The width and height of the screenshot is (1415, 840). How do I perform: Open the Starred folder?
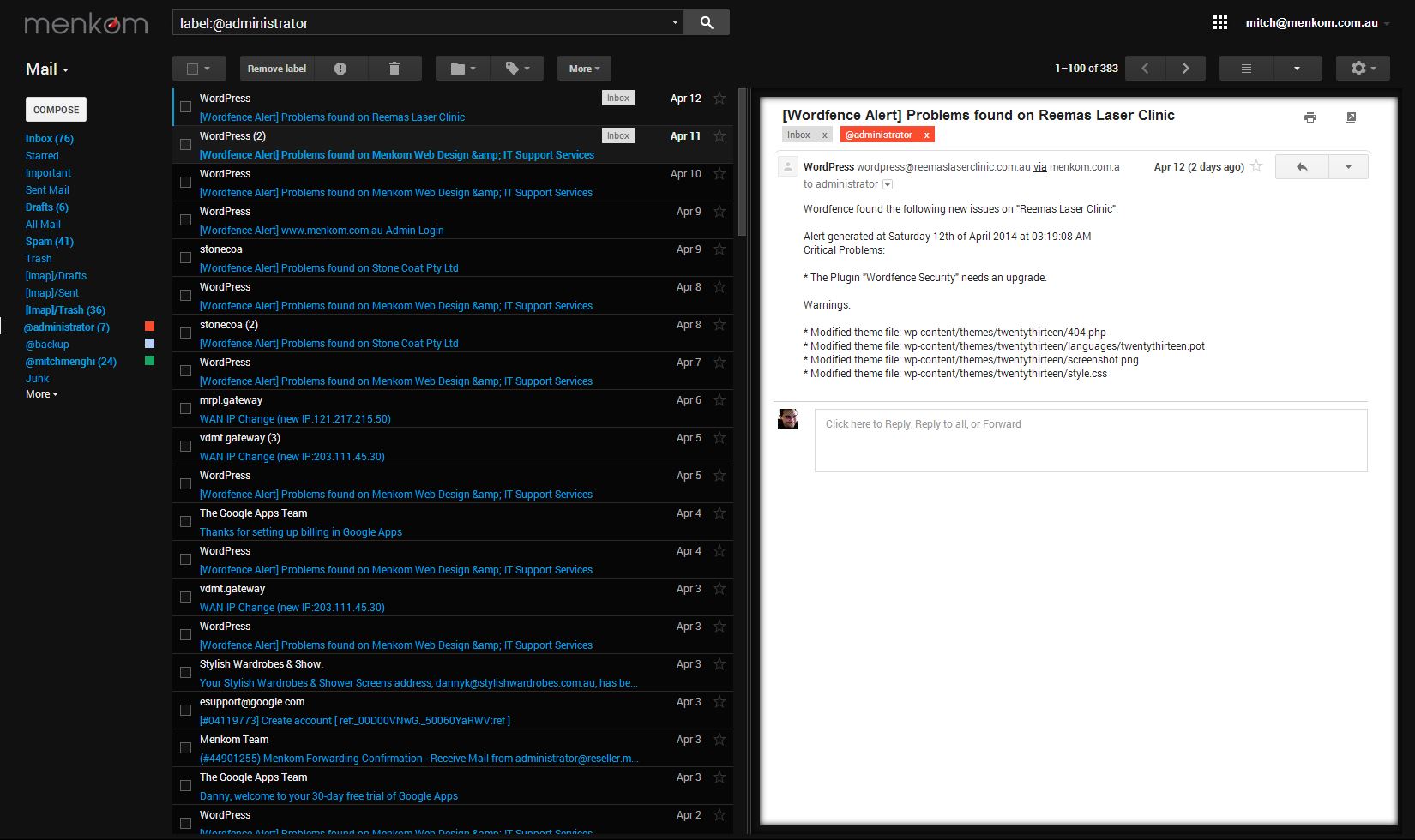click(x=42, y=155)
